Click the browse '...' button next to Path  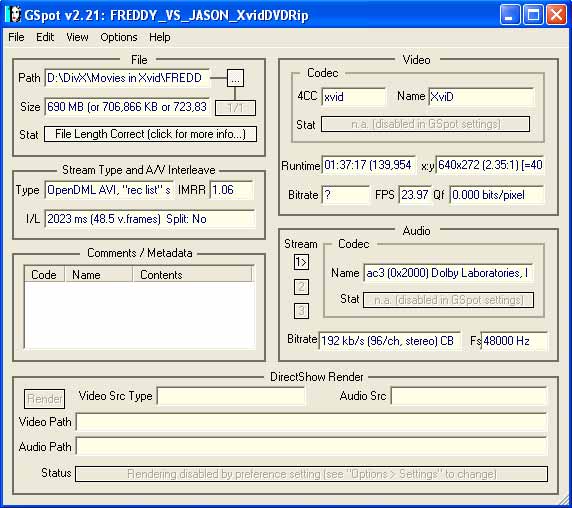tap(235, 78)
